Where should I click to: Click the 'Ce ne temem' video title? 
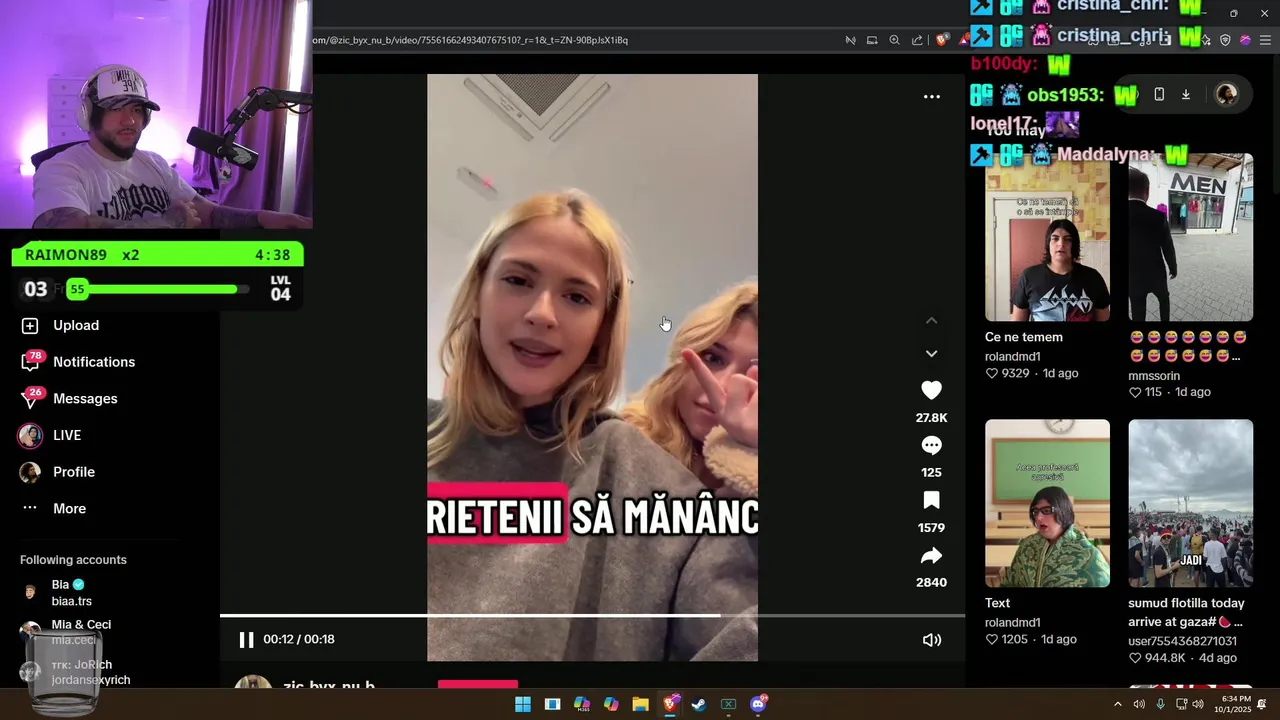click(1024, 337)
